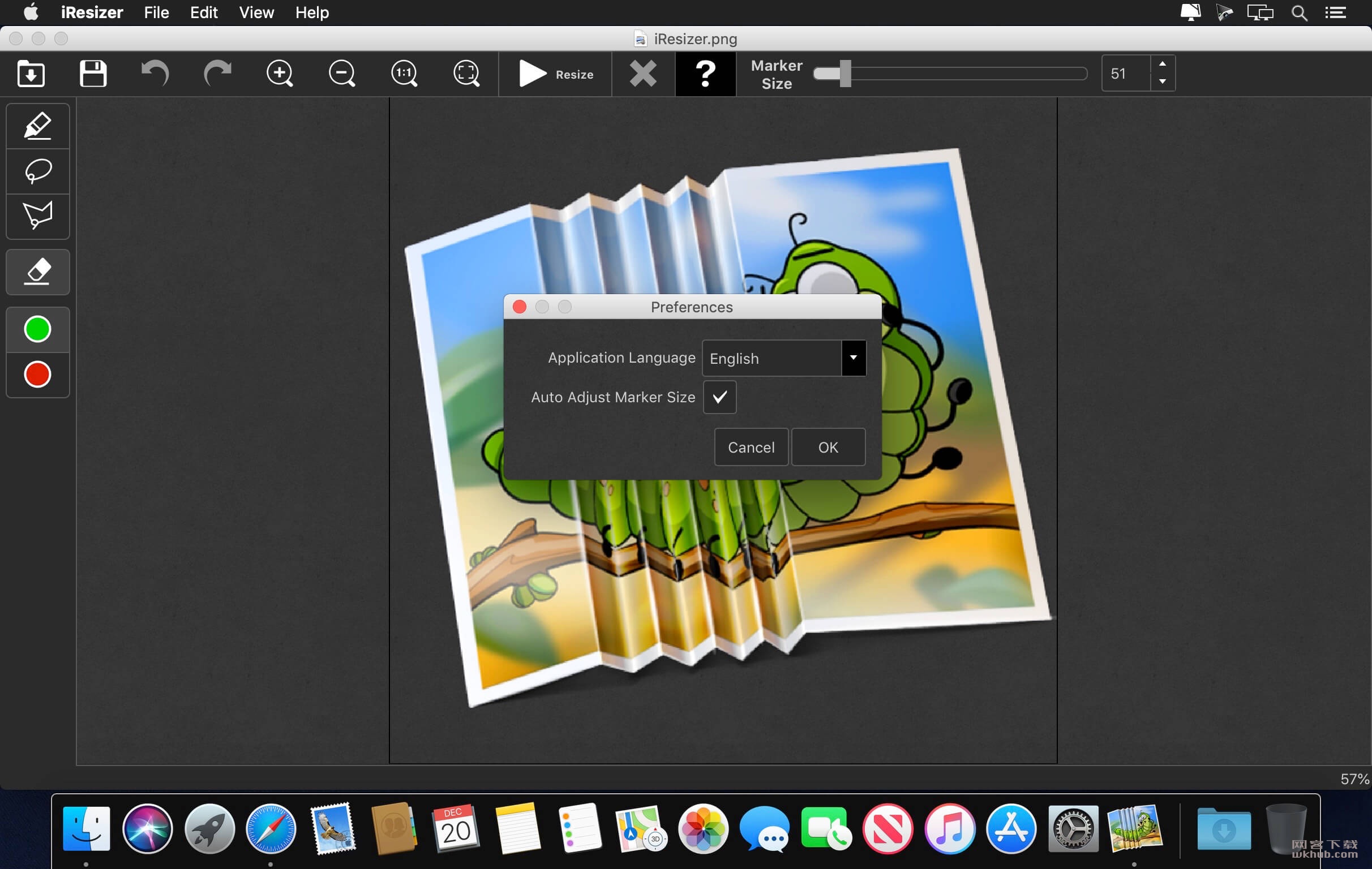1372x869 pixels.
Task: Open the View menu
Action: 256,12
